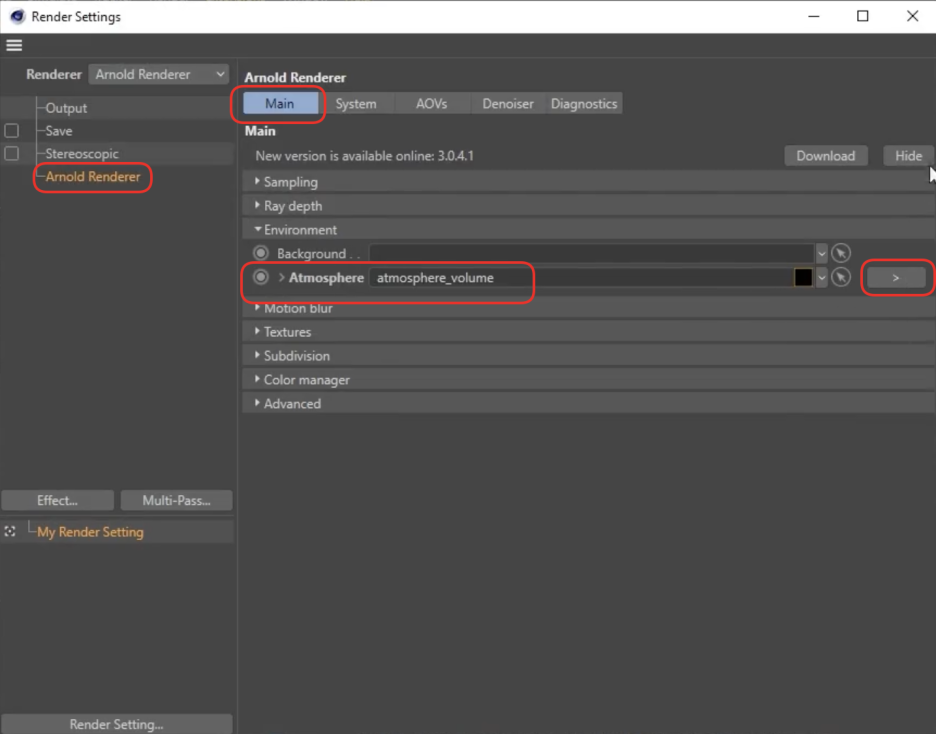Open the Background field dropdown arrow
Image resolution: width=936 pixels, height=734 pixels.
tap(822, 254)
